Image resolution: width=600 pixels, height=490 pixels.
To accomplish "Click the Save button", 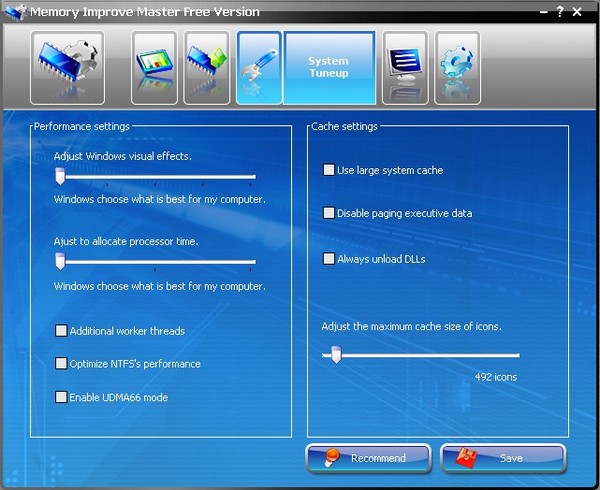I will [x=503, y=458].
